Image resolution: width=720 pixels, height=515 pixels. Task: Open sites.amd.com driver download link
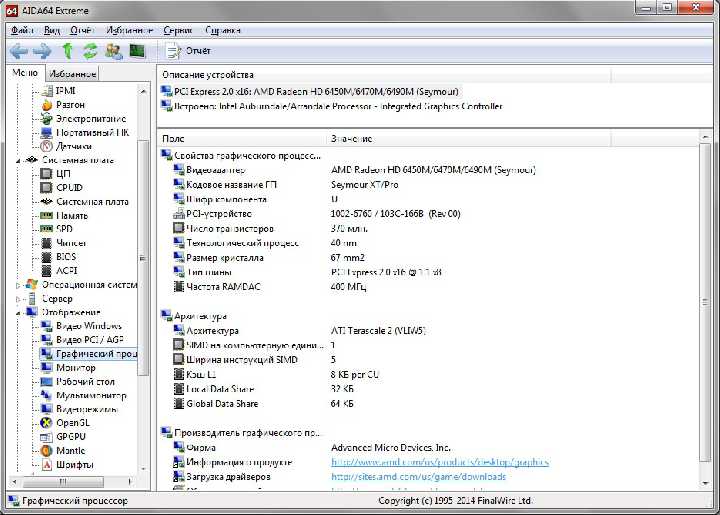click(x=418, y=476)
